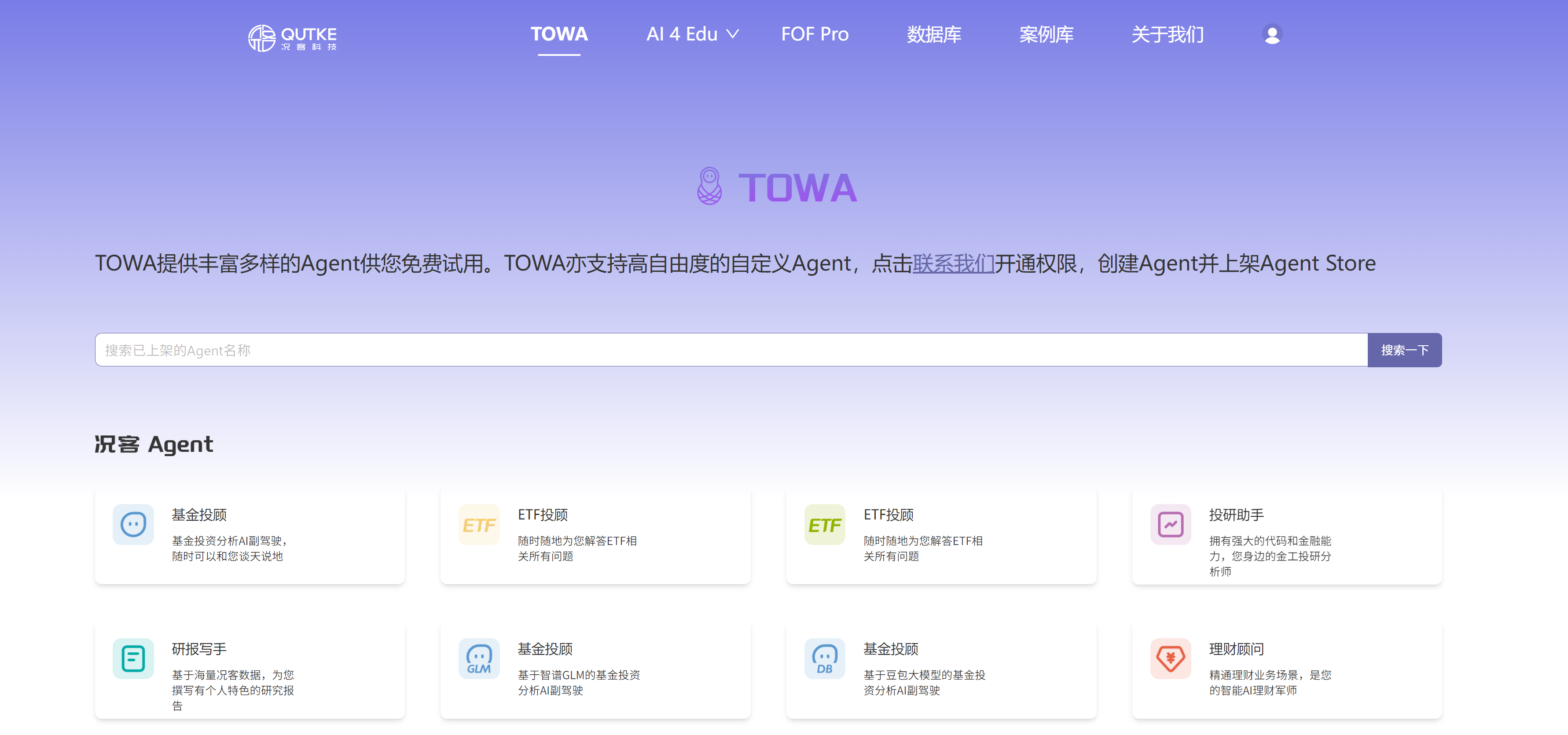This screenshot has width=1568, height=735.
Task: Open the 理财顾问 card title
Action: [1236, 649]
